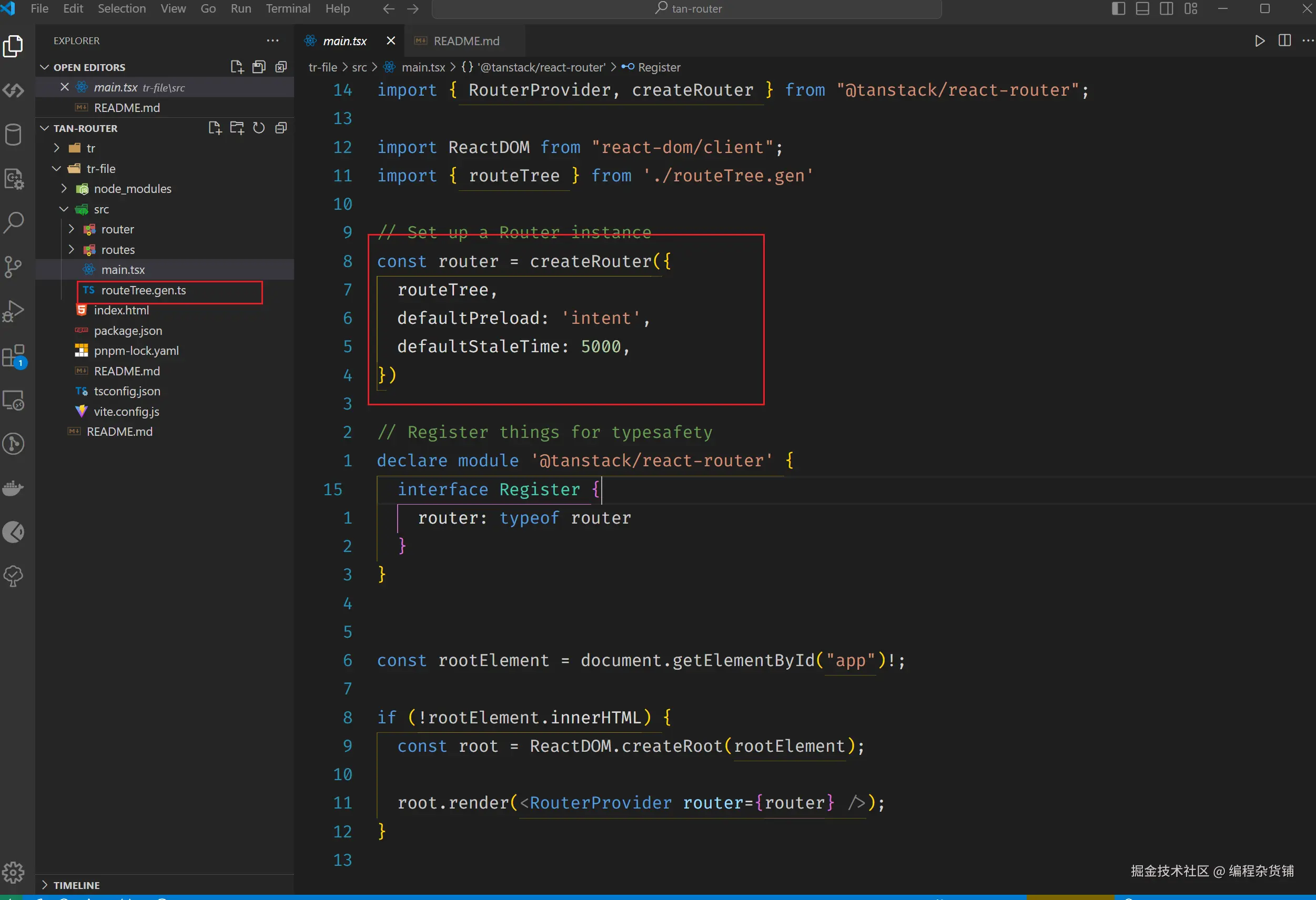
Task: Toggle the primary side bar visibility
Action: [1118, 8]
